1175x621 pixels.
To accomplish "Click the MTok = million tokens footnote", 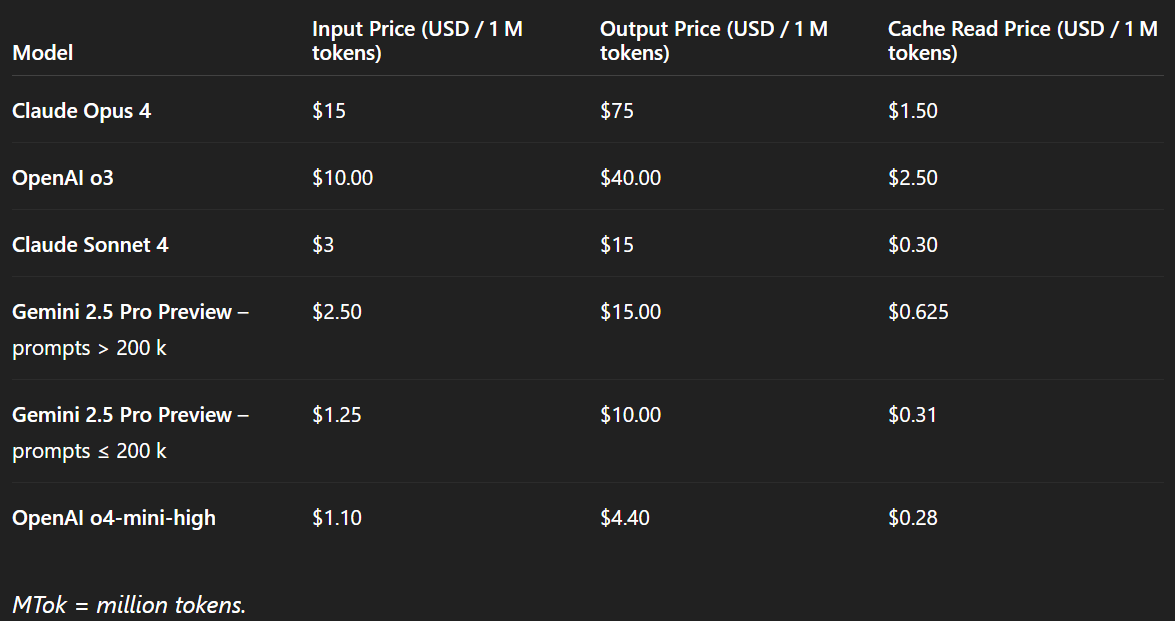I will point(129,604).
